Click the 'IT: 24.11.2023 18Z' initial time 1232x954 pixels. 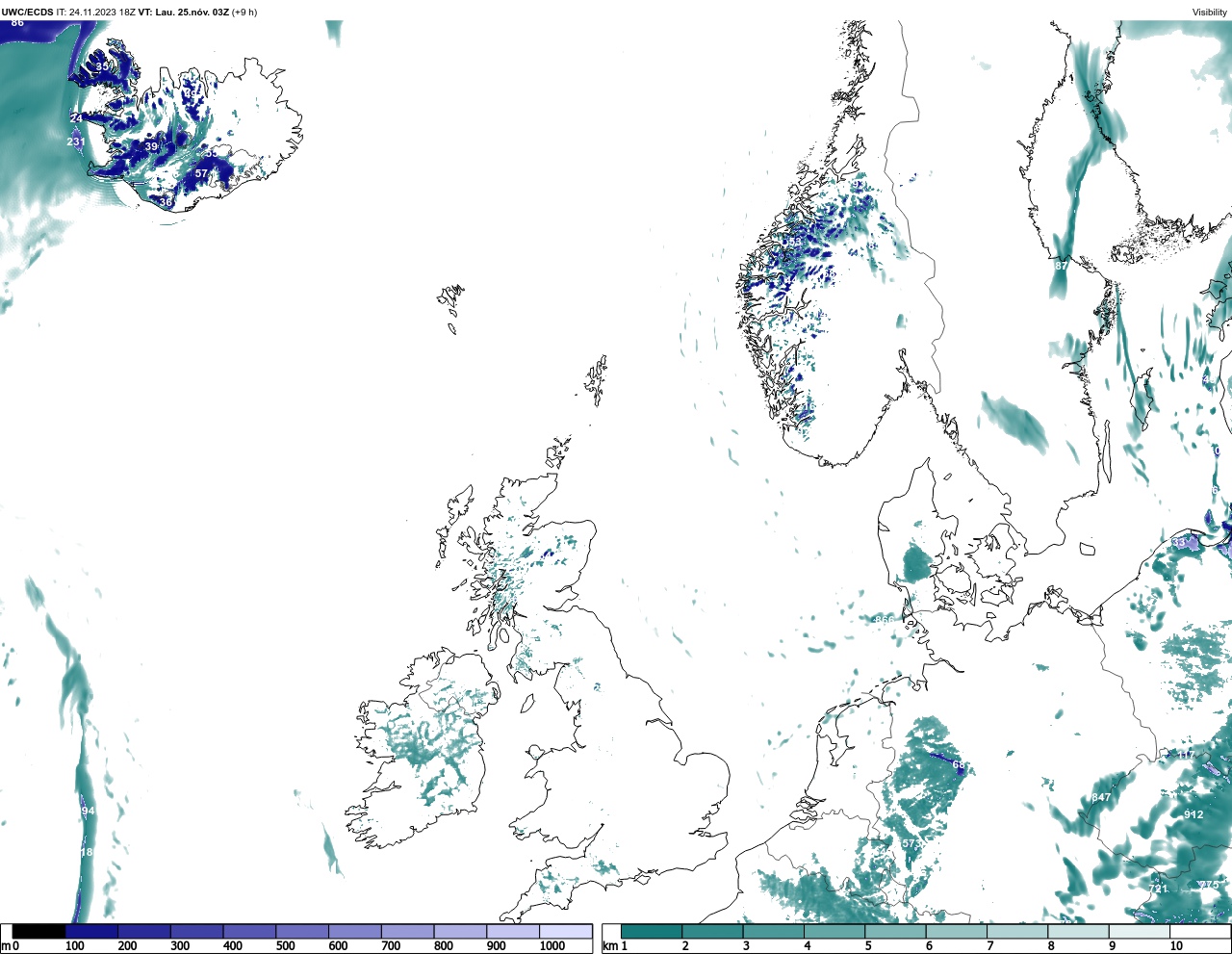[x=95, y=13]
